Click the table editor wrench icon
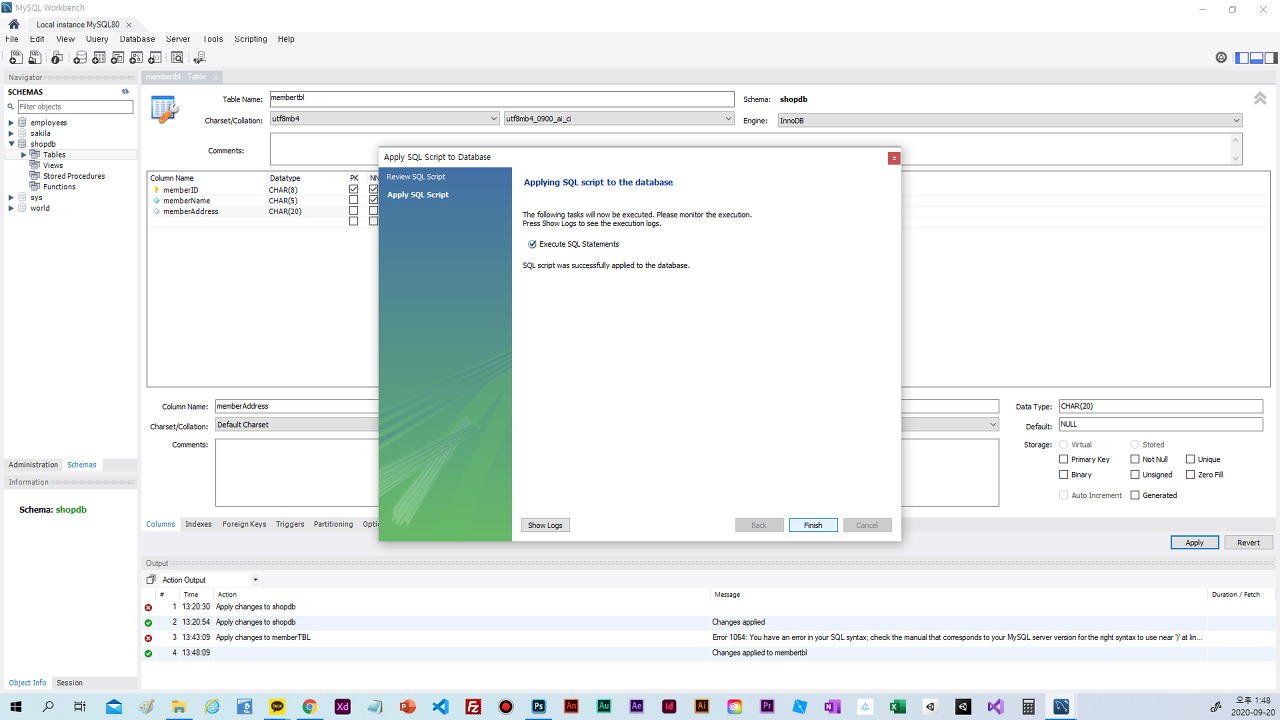 pyautogui.click(x=165, y=109)
